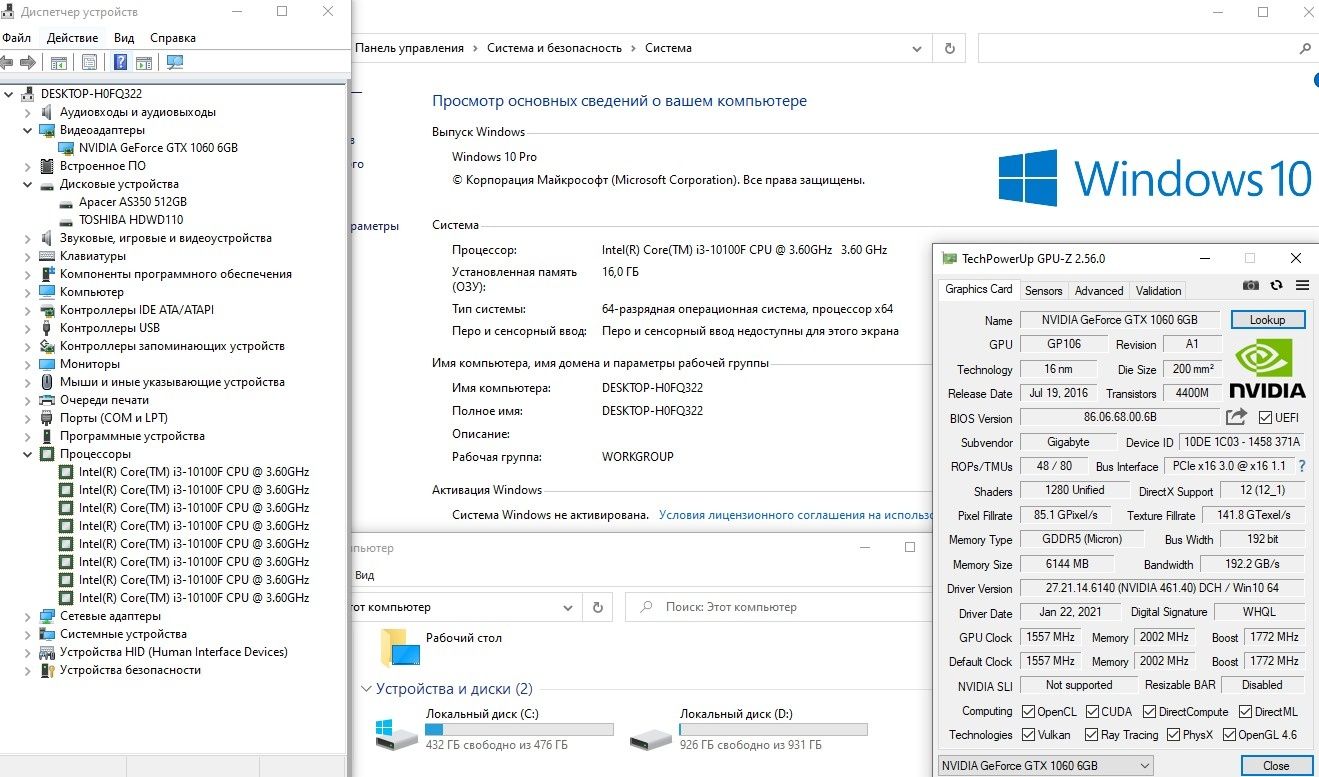The height and width of the screenshot is (777, 1319).
Task: Open Вид menu in Explorer window
Action: (364, 575)
